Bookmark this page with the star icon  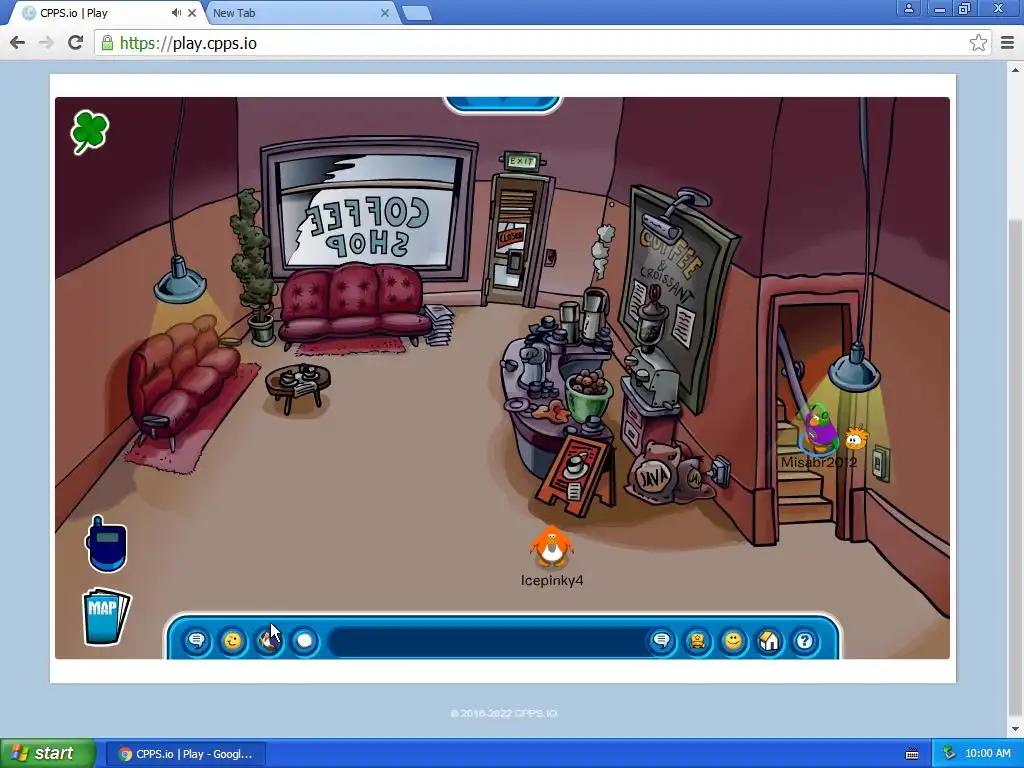click(978, 43)
